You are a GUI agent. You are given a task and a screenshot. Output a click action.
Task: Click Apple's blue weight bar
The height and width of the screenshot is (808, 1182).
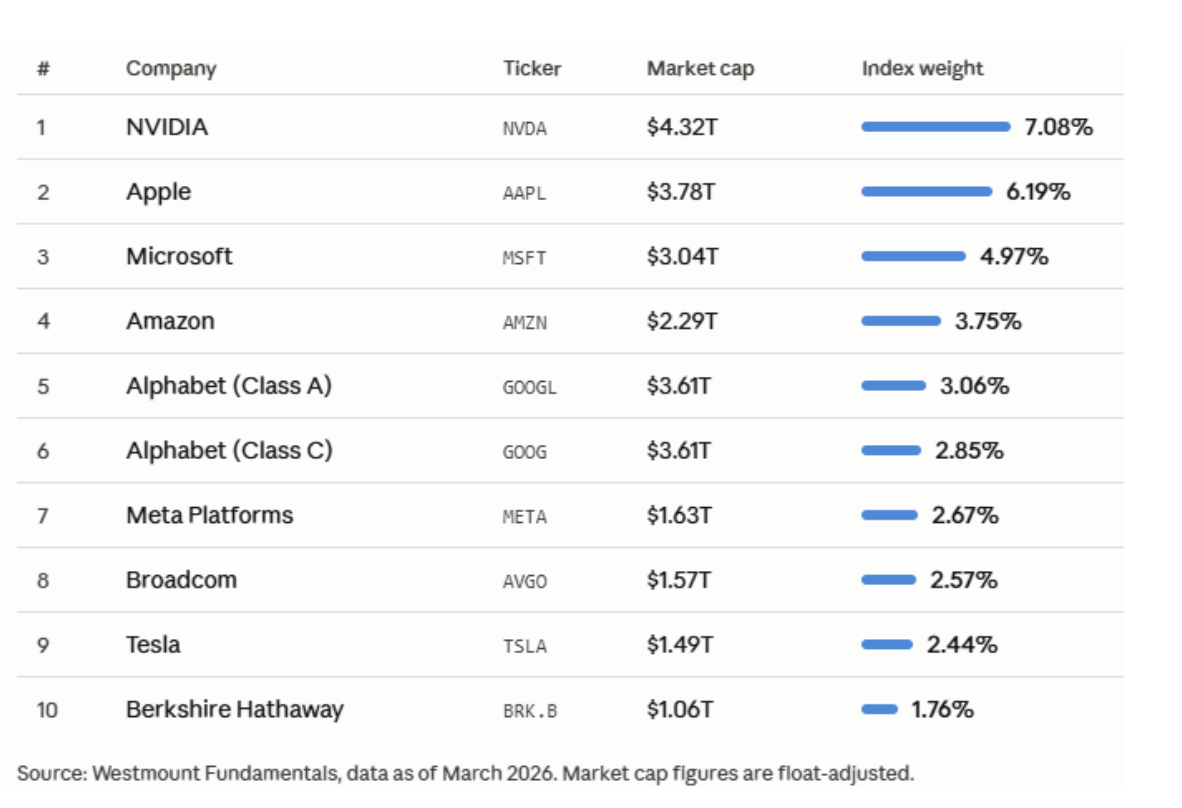coord(926,191)
